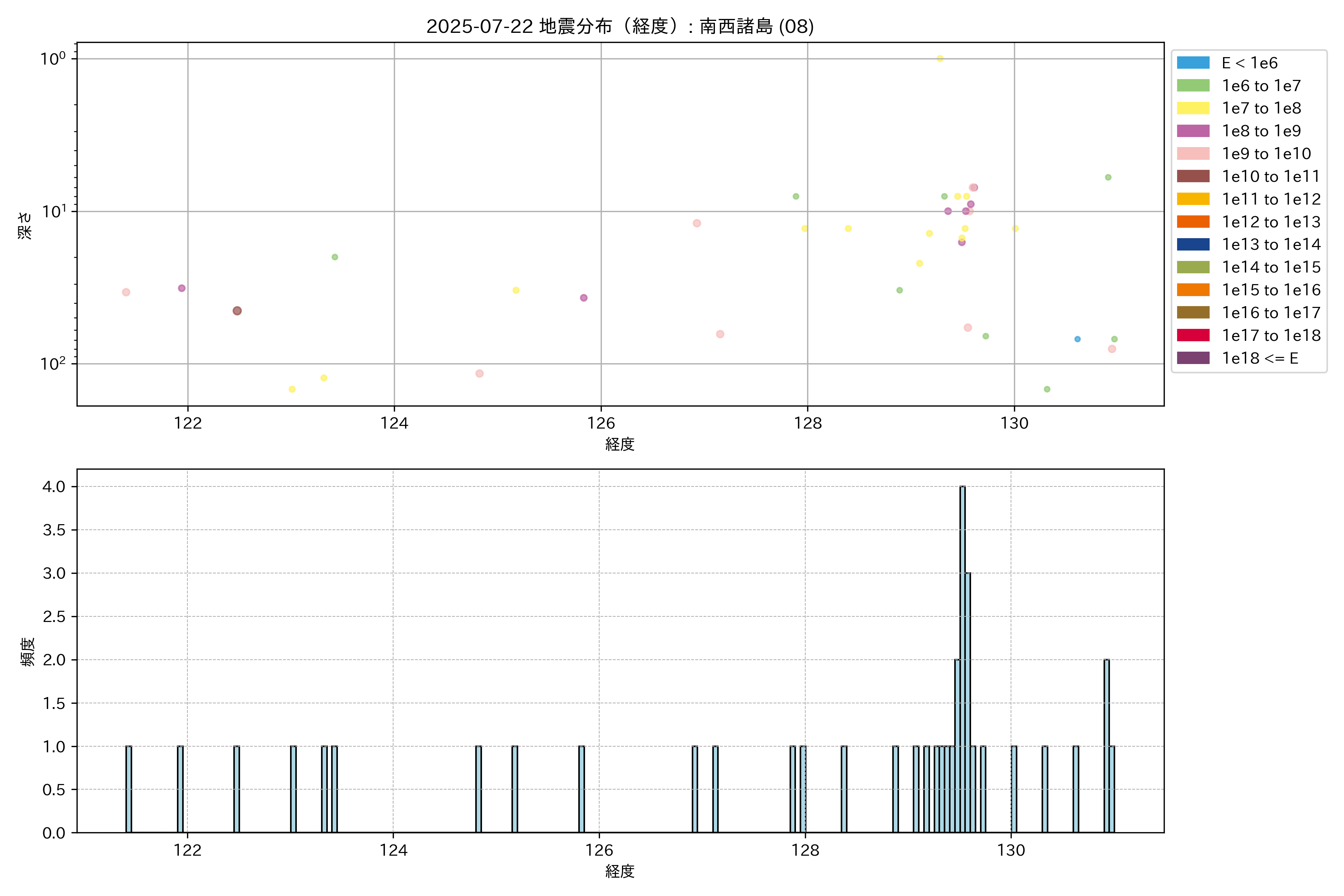This screenshot has height=896, width=1344.
Task: Click the red '1e17 to 1e18' legend swatch
Action: [1192, 335]
